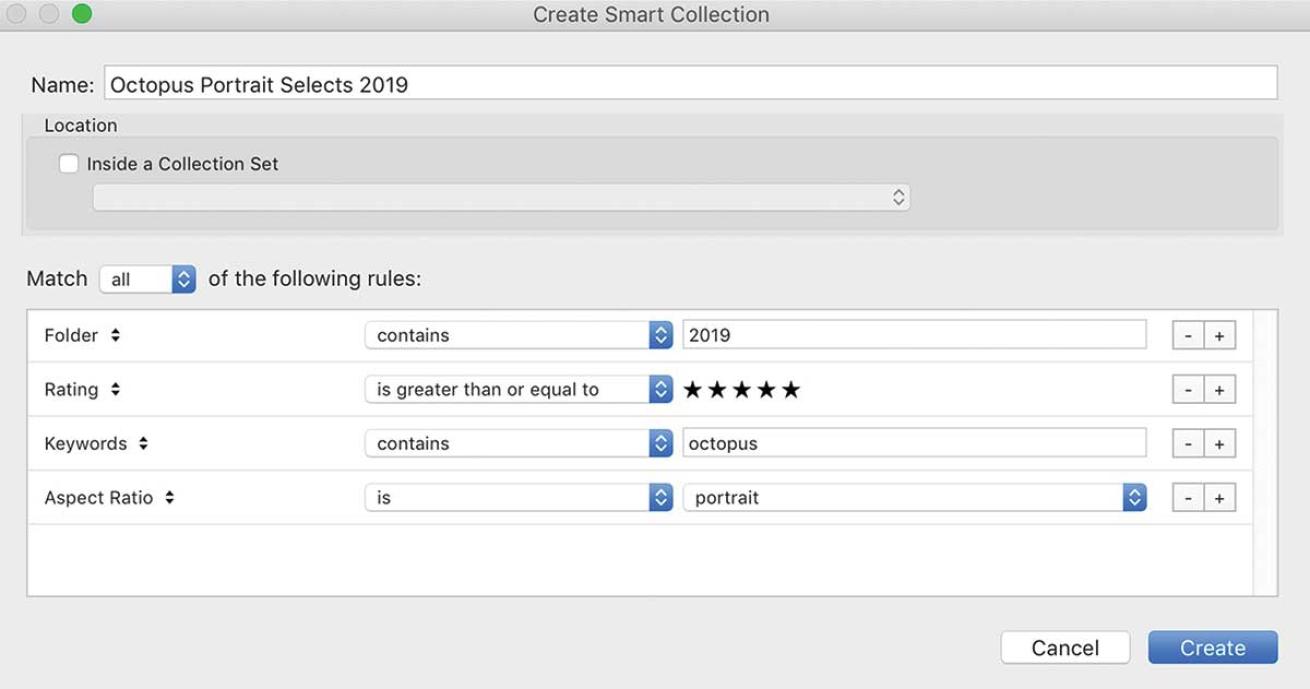The width and height of the screenshot is (1310, 689).
Task: Click the plus button on Folder rule
Action: (1219, 336)
